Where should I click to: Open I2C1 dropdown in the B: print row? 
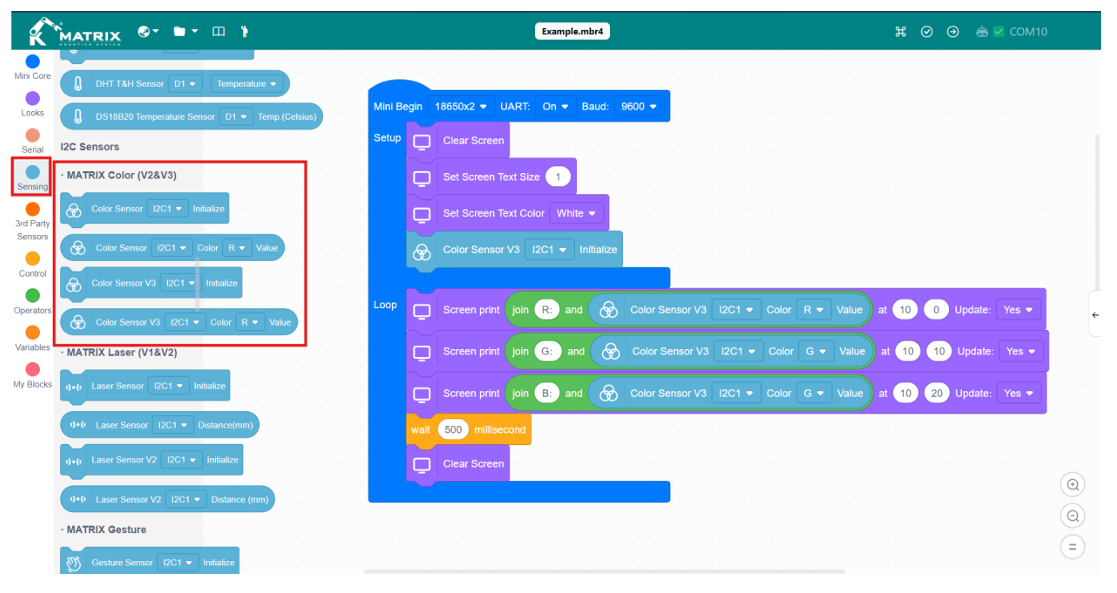[x=735, y=393]
